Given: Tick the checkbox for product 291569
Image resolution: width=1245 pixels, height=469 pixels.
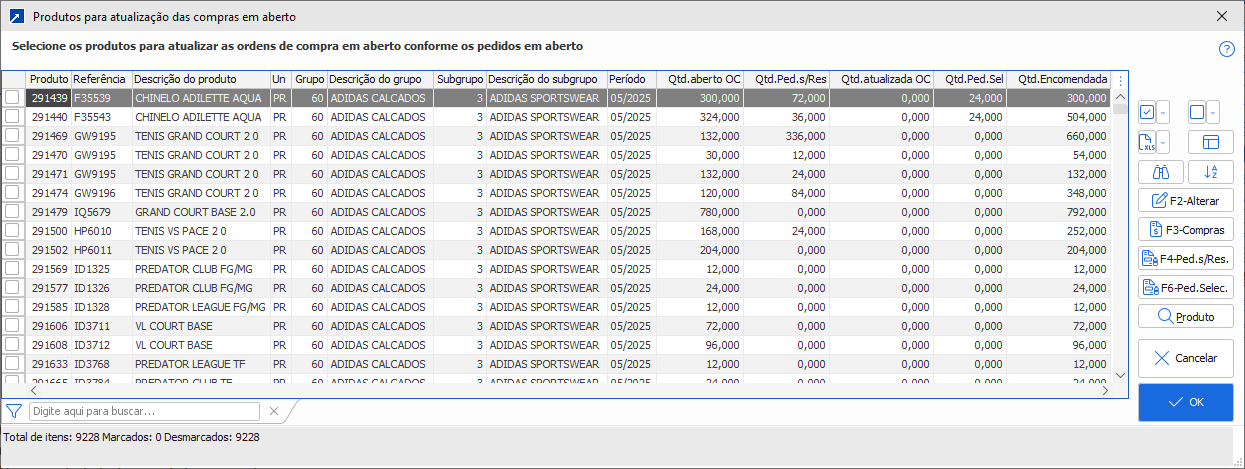Looking at the screenshot, I should pyautogui.click(x=12, y=269).
